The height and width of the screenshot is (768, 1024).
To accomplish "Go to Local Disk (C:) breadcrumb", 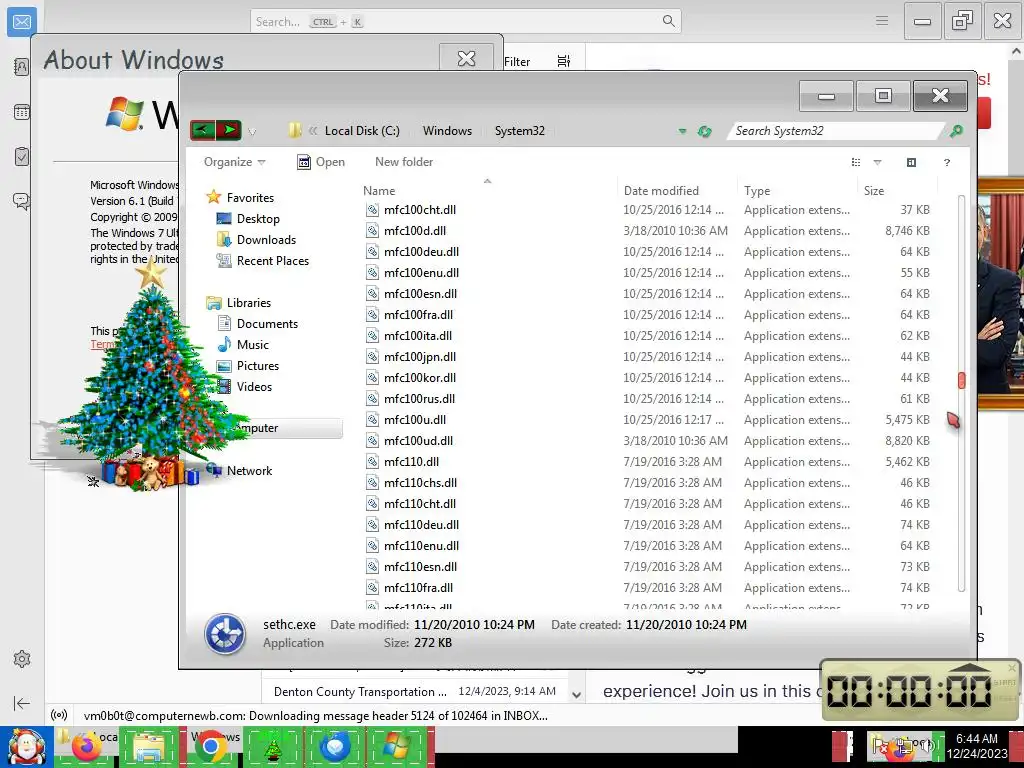I will point(362,131).
